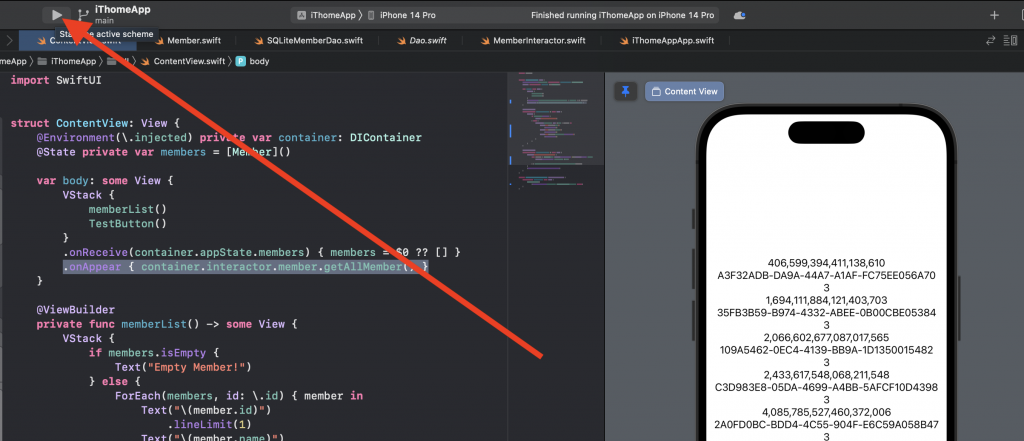Choose the iPhone 14 Pro run destination
Screen dimensions: 1024x441
401,15
